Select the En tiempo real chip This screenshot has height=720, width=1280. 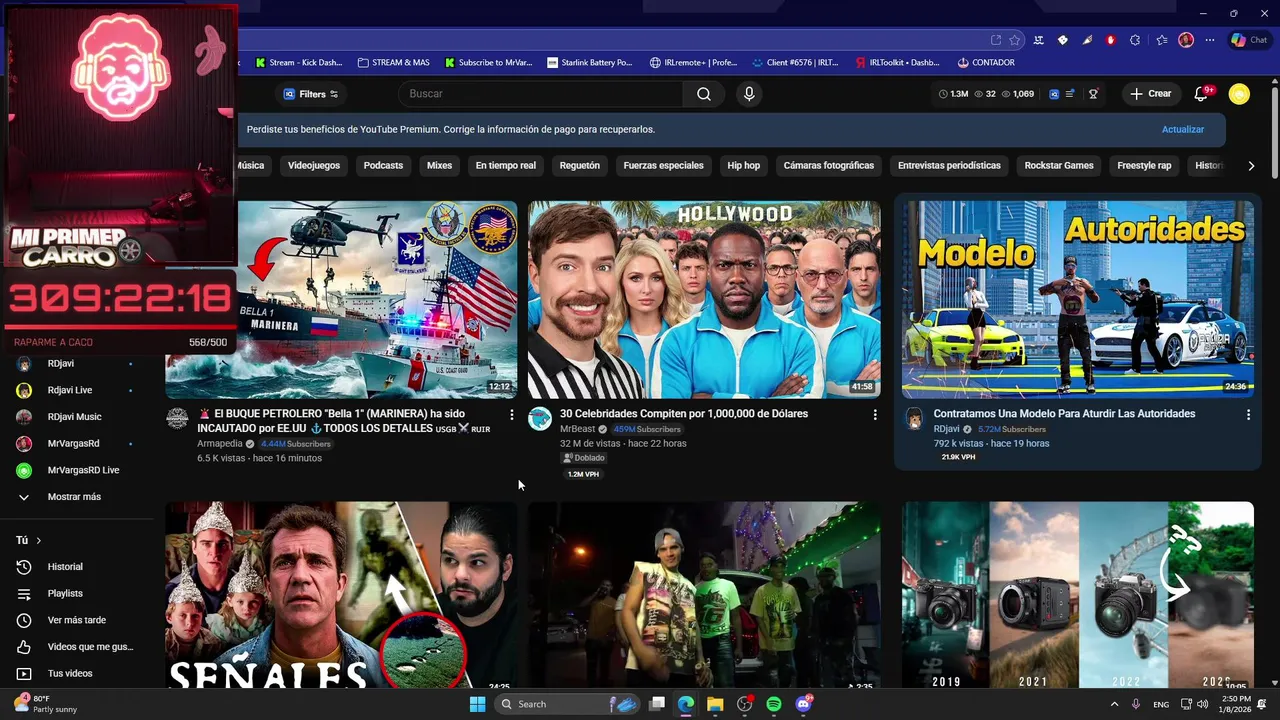(x=506, y=166)
